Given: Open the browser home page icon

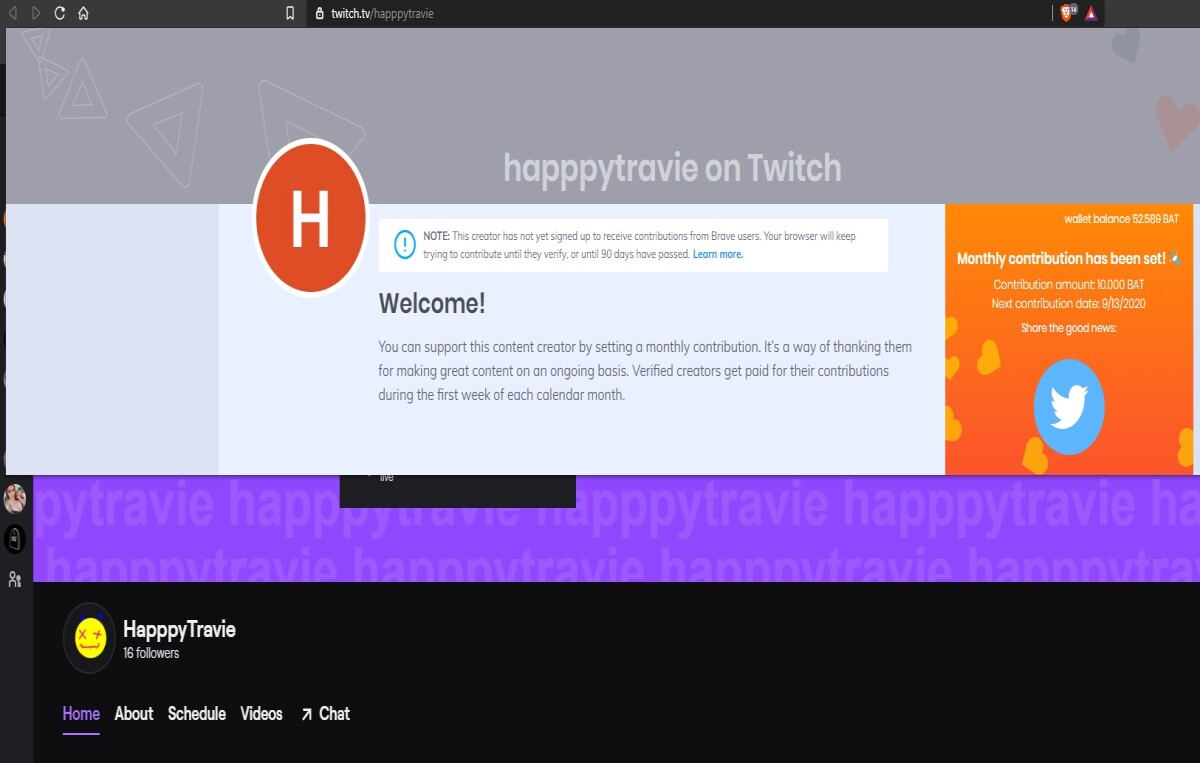Looking at the screenshot, I should coord(83,13).
